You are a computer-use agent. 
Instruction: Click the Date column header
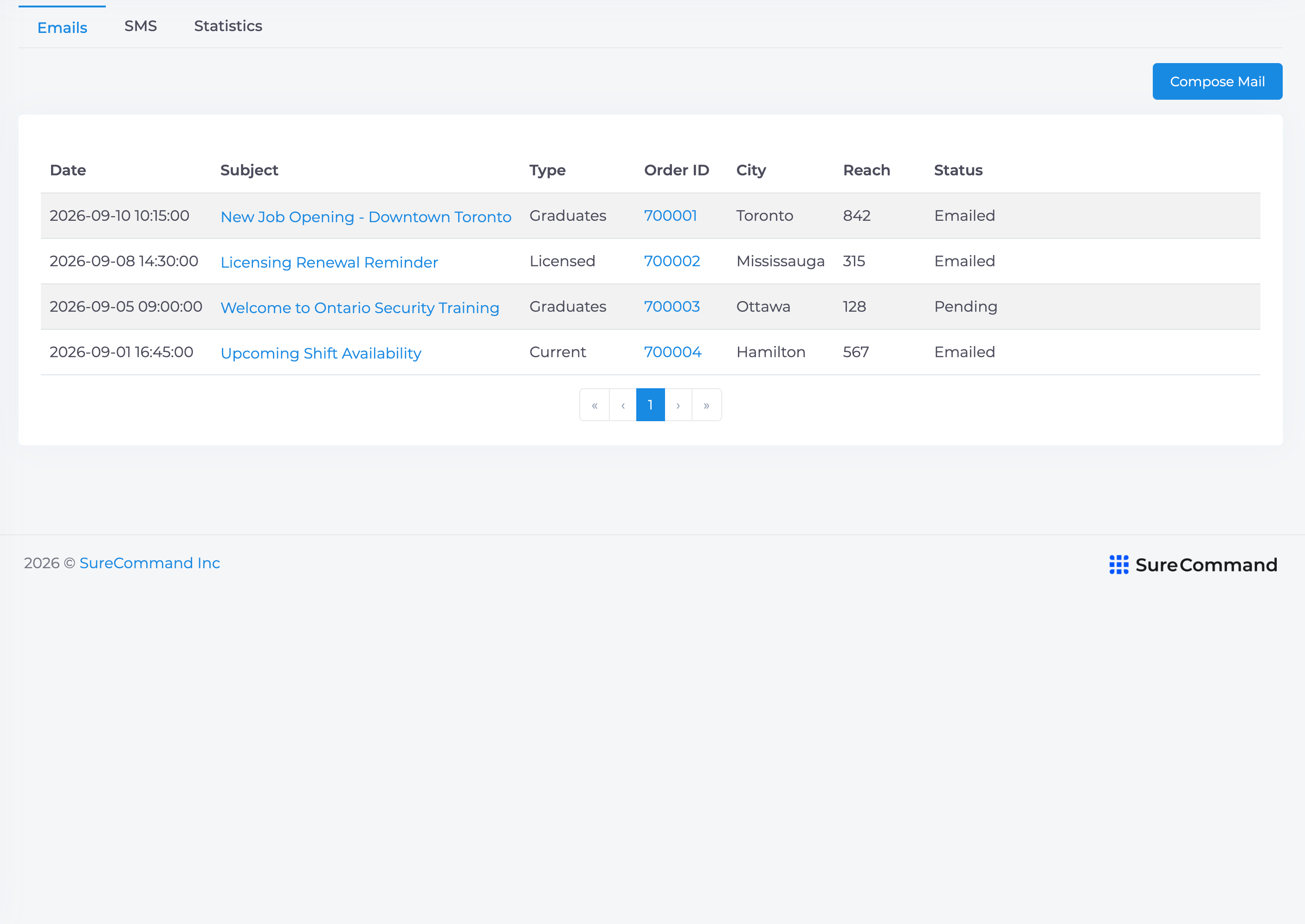pyautogui.click(x=68, y=170)
